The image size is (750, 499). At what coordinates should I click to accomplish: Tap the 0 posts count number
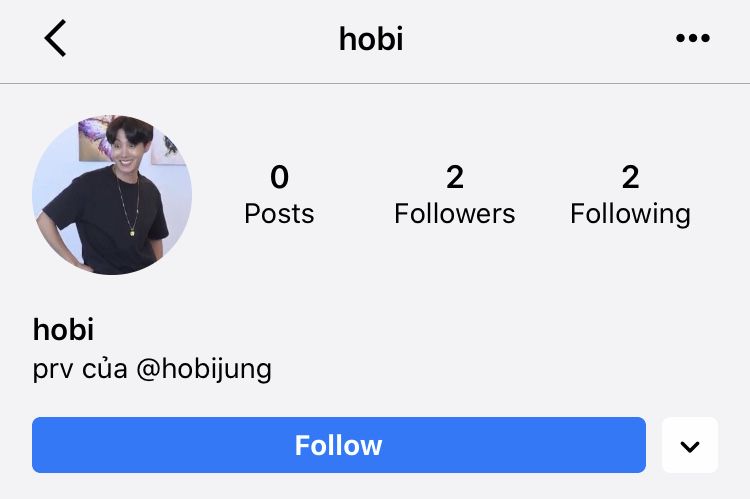279,177
